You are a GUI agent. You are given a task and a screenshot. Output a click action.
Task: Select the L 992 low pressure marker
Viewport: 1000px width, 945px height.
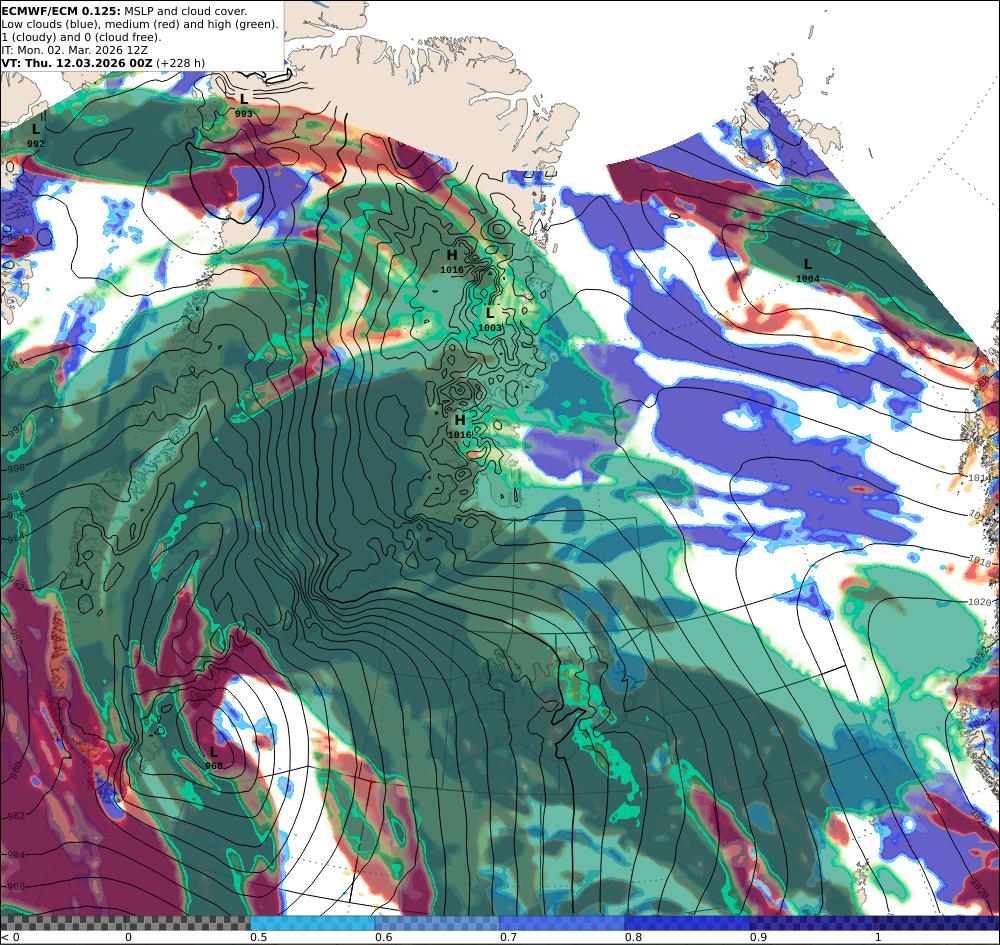click(x=36, y=135)
